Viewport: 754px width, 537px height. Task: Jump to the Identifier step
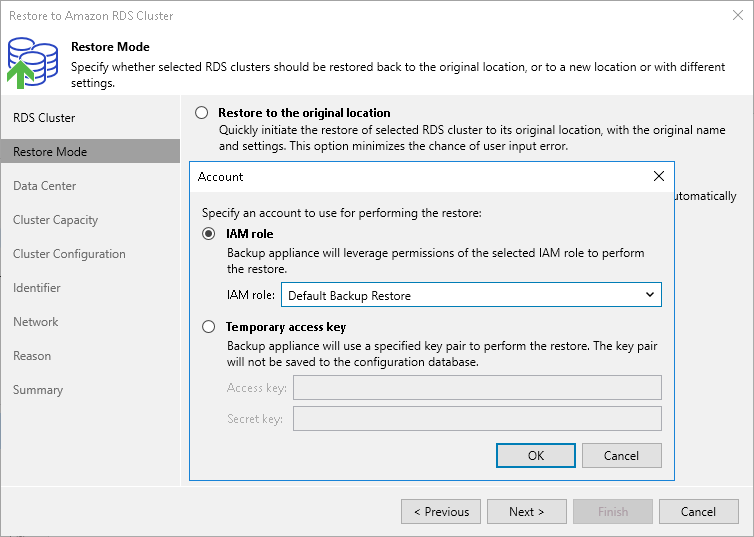pyautogui.click(x=37, y=288)
